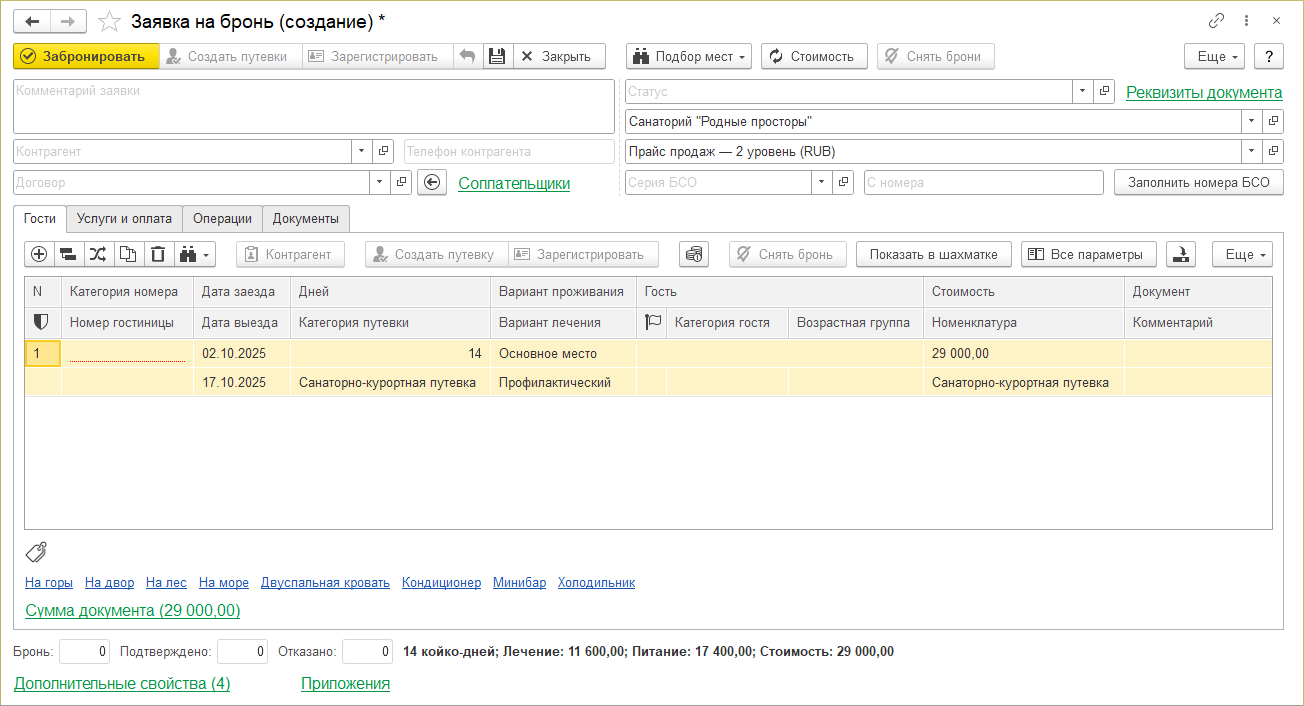This screenshot has height=706, width=1304.
Task: Click the coins payment icon button
Action: tap(693, 254)
